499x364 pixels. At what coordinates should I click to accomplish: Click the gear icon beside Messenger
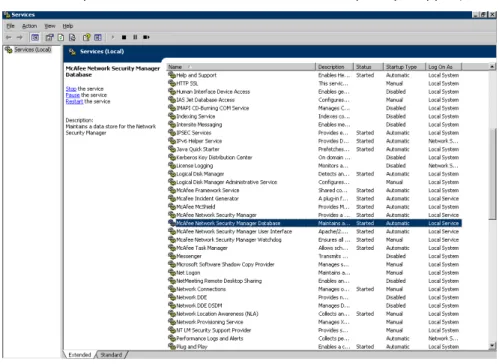pyautogui.click(x=172, y=256)
